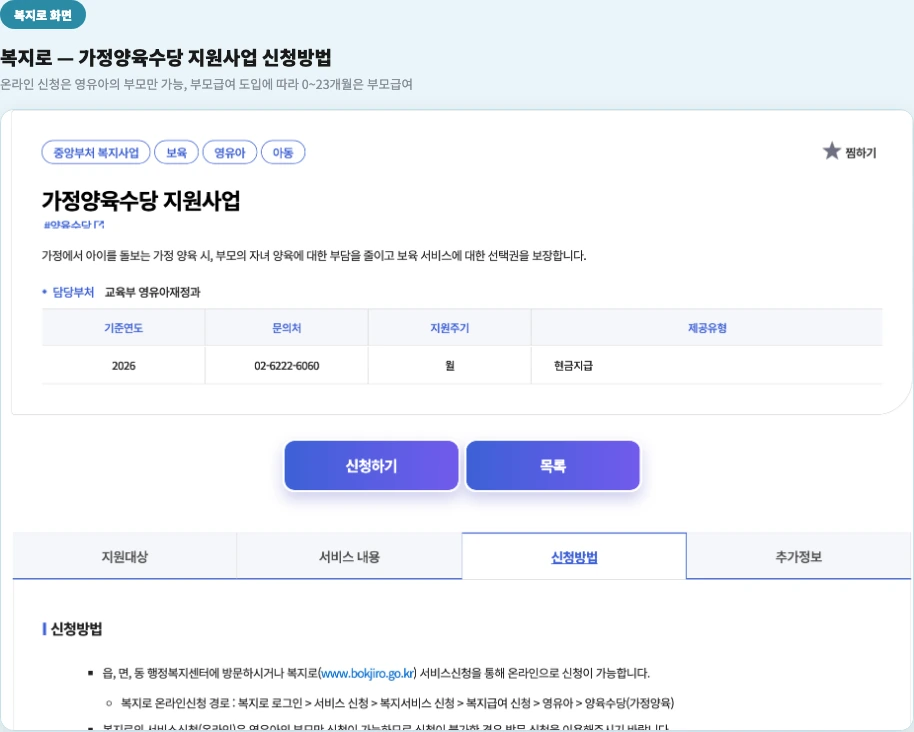914x732 pixels.
Task: Select the 아동 tag
Action: [x=283, y=153]
